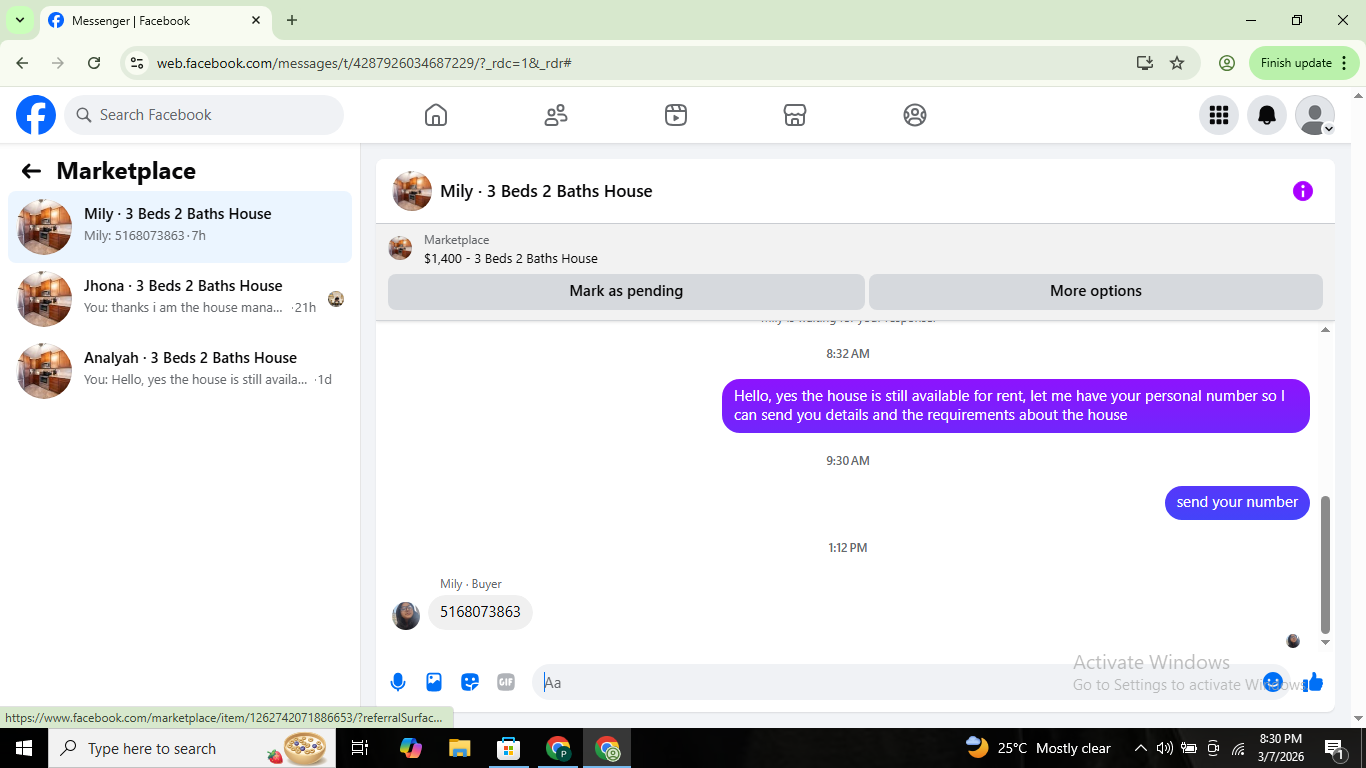This screenshot has width=1366, height=768.
Task: Close the Messenger browser tab
Action: click(x=256, y=20)
